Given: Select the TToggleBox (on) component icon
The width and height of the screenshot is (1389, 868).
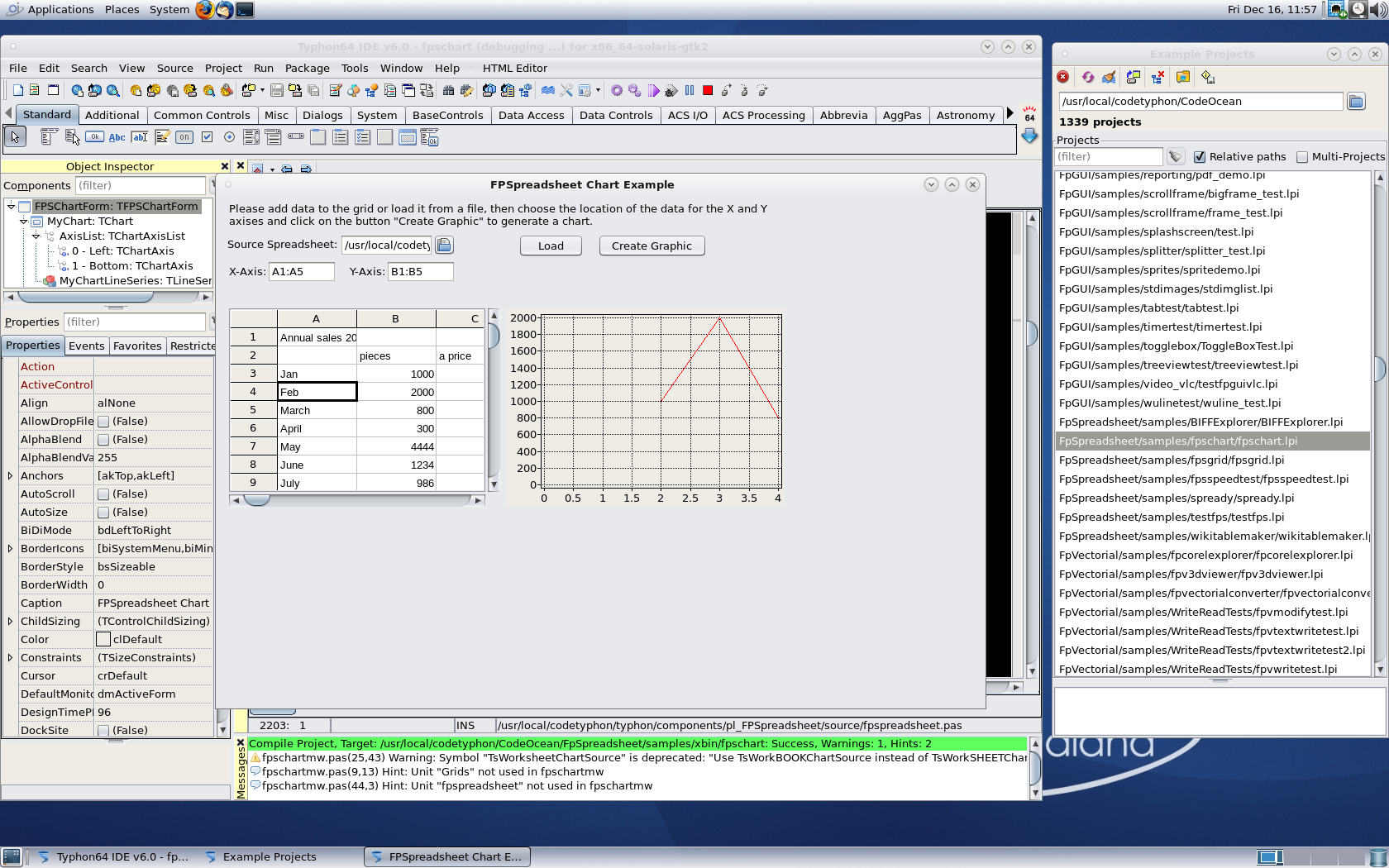Looking at the screenshot, I should click(184, 137).
